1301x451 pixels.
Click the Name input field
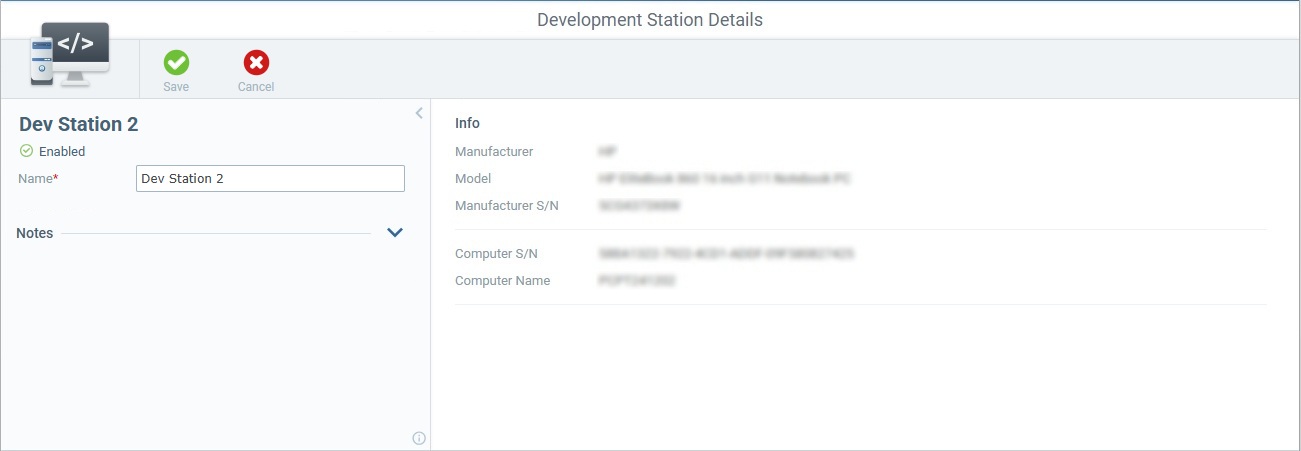tap(270, 178)
